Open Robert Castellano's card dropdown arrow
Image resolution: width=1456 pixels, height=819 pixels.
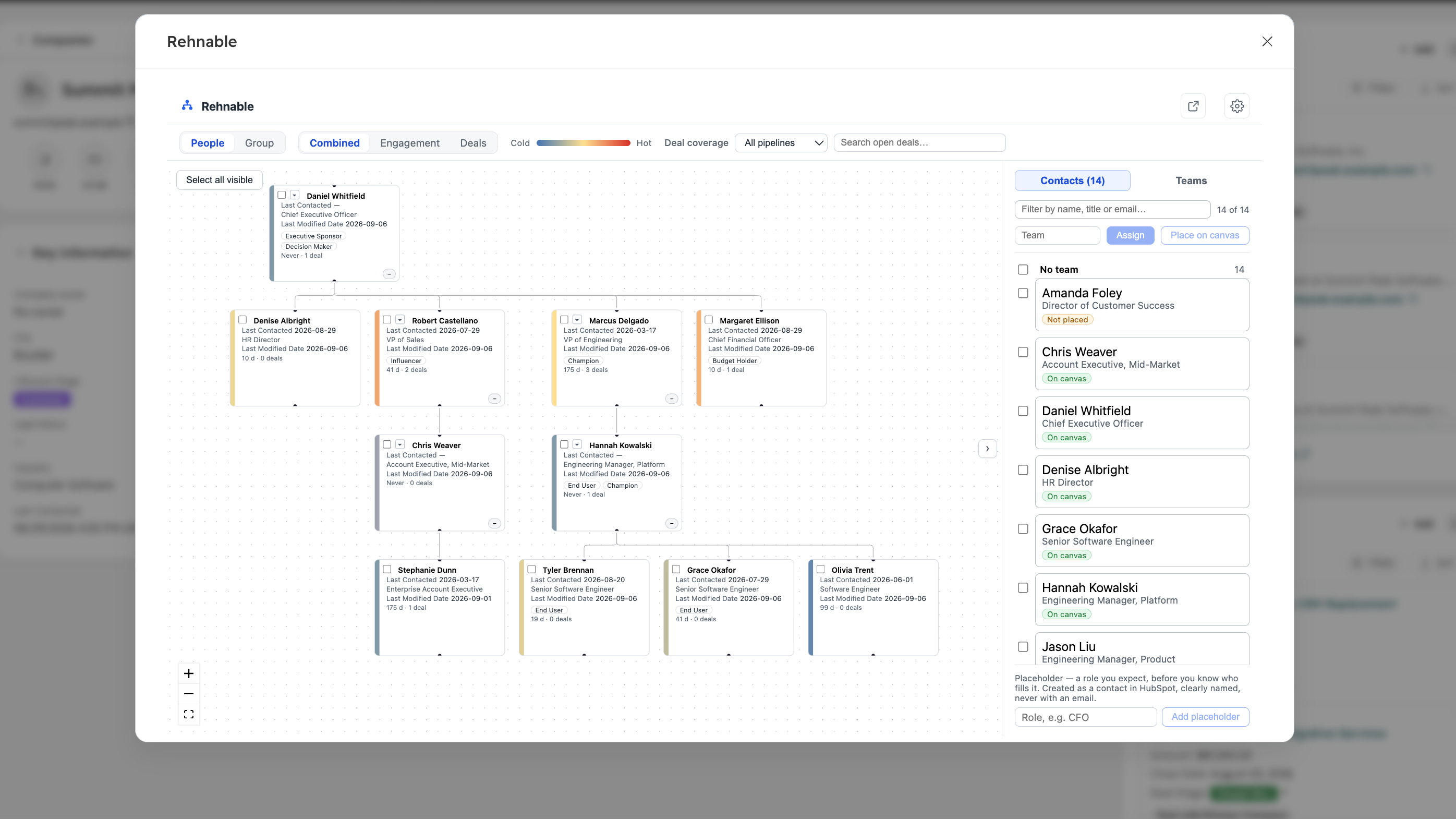[x=400, y=320]
